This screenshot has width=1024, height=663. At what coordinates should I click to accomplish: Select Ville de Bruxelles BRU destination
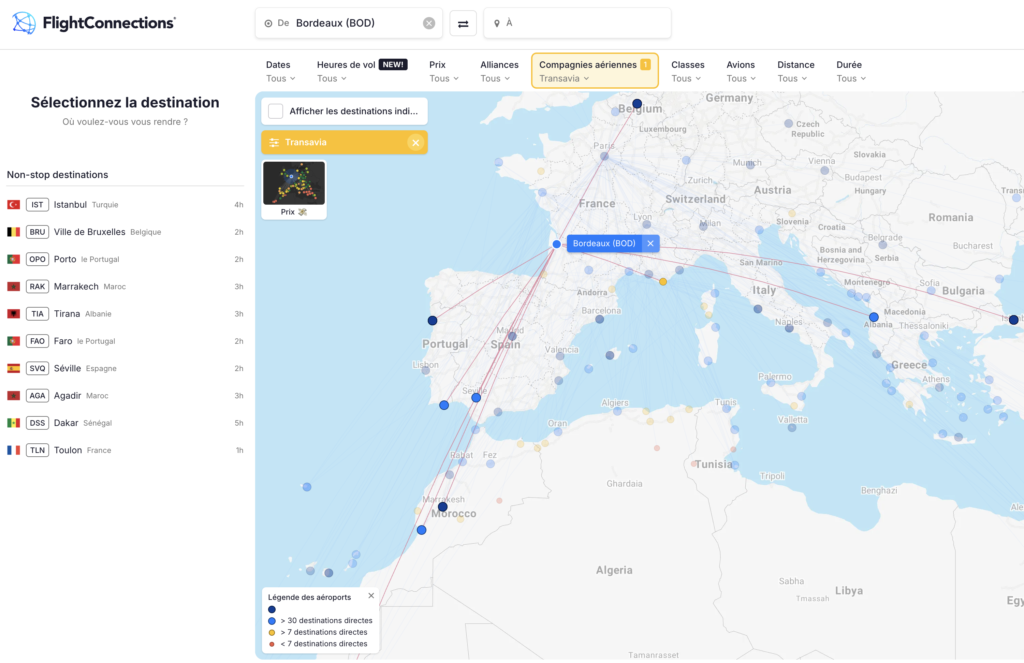coord(125,232)
